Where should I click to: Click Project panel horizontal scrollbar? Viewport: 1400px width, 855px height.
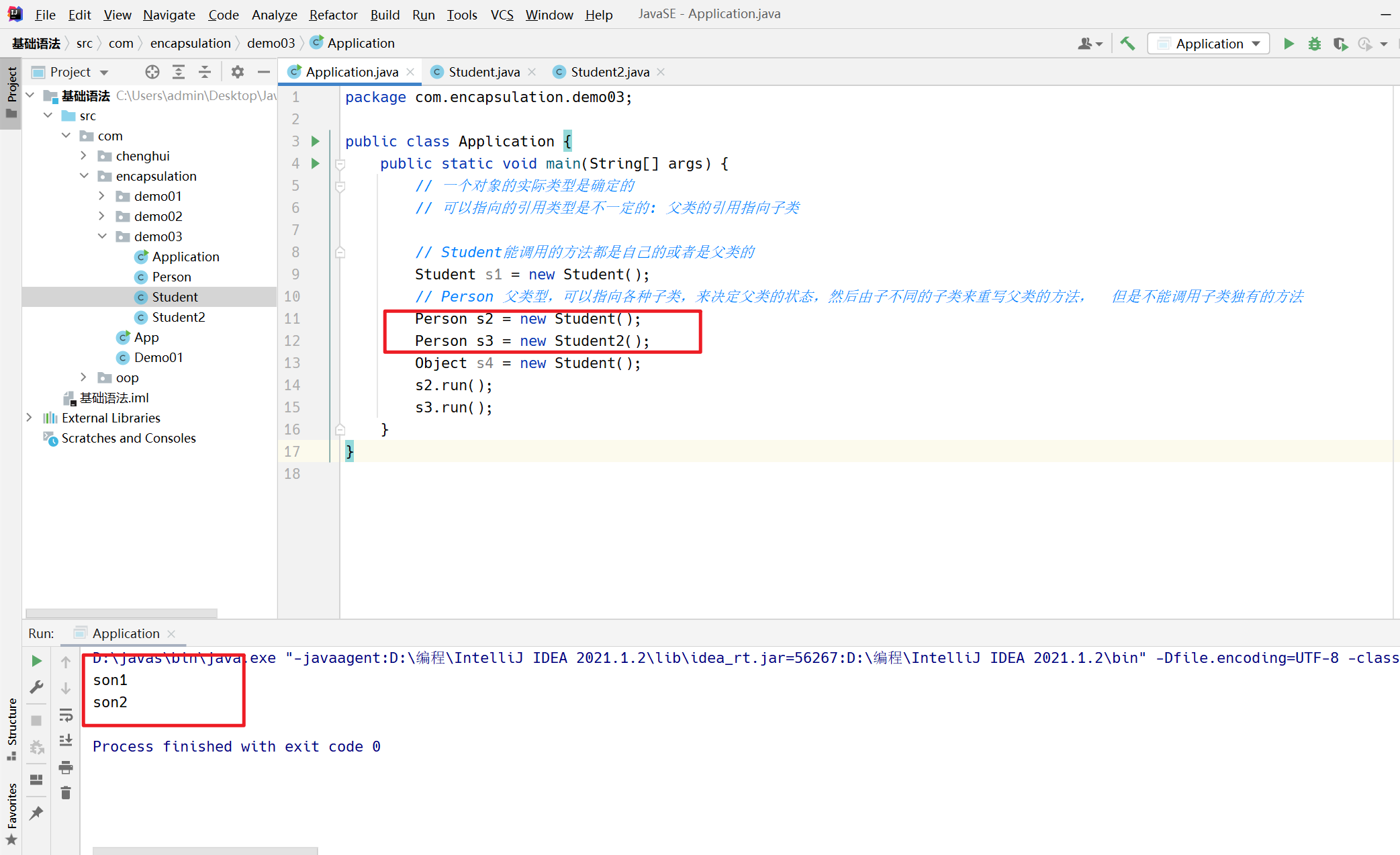122,613
